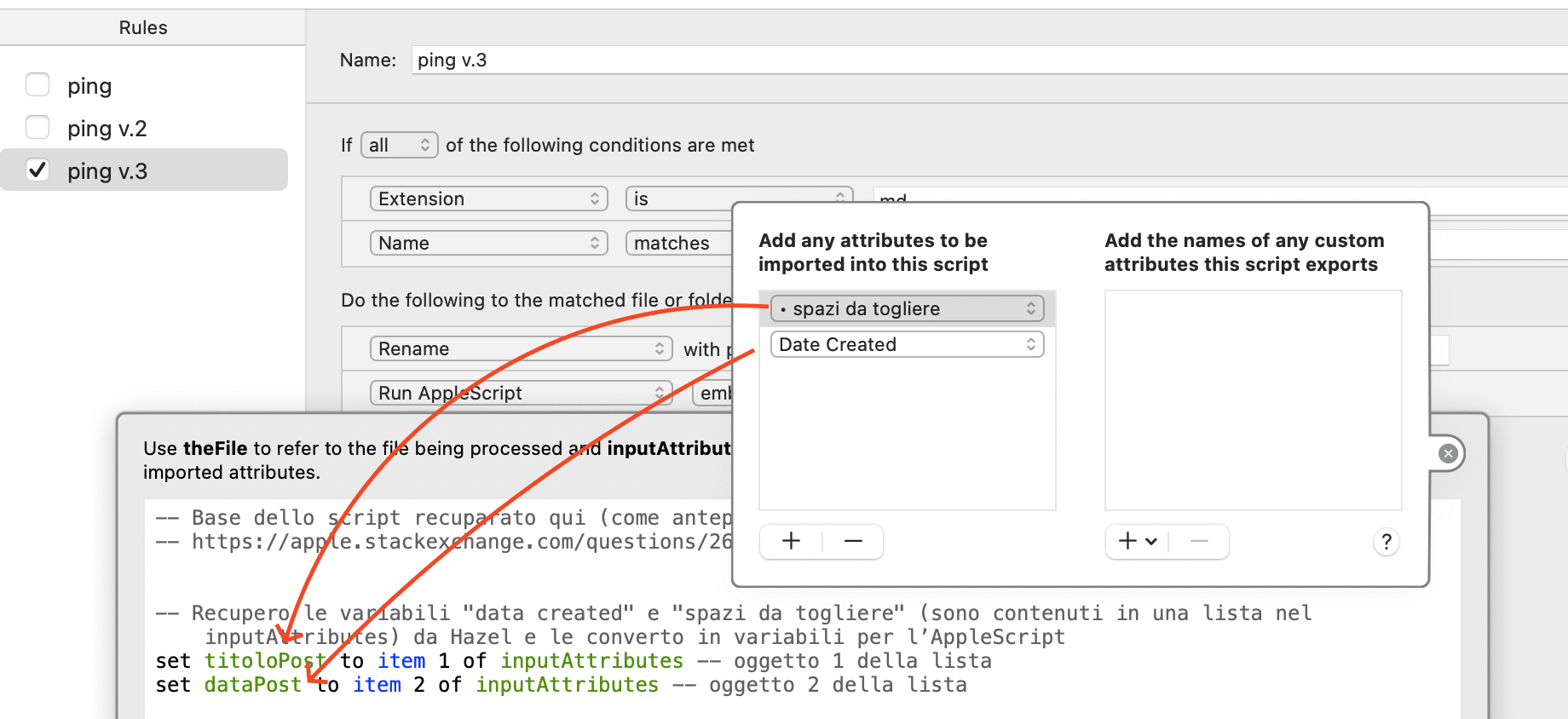Open the 'is' operator dropdown
The height and width of the screenshot is (719, 1568).
(x=739, y=198)
